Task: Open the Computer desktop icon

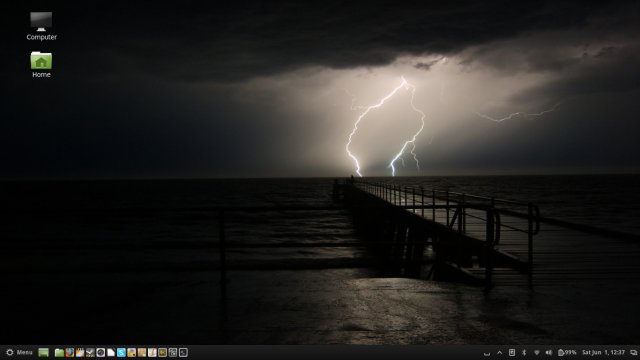Action: click(x=41, y=26)
